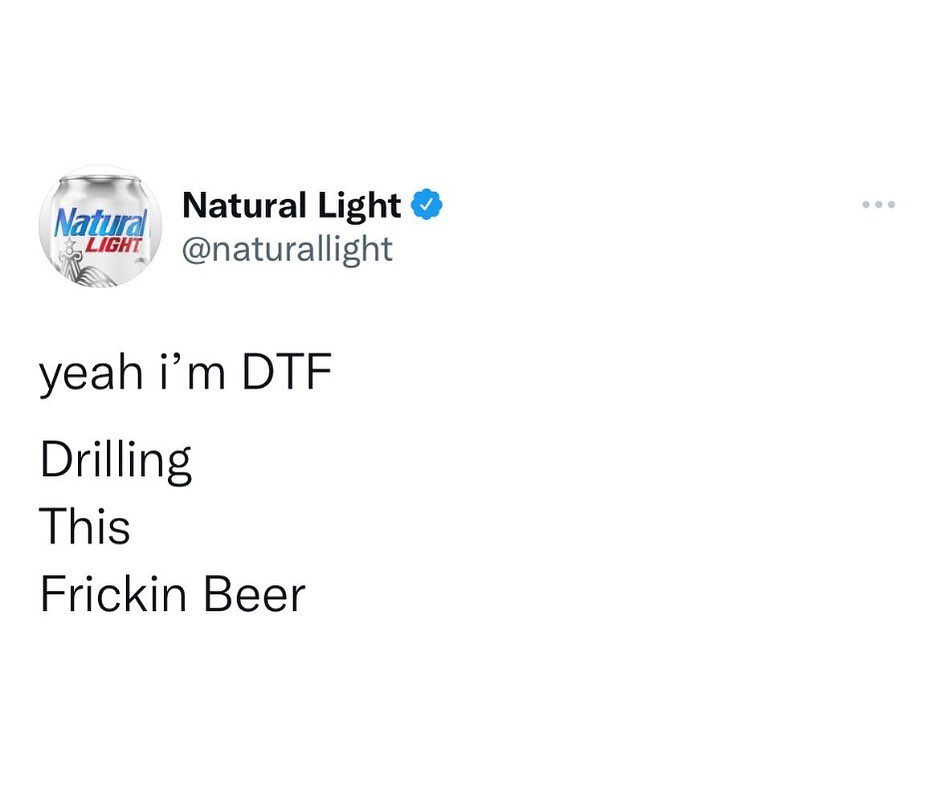Click the word "This" in the tweet
The height and width of the screenshot is (787, 939).
[85, 527]
